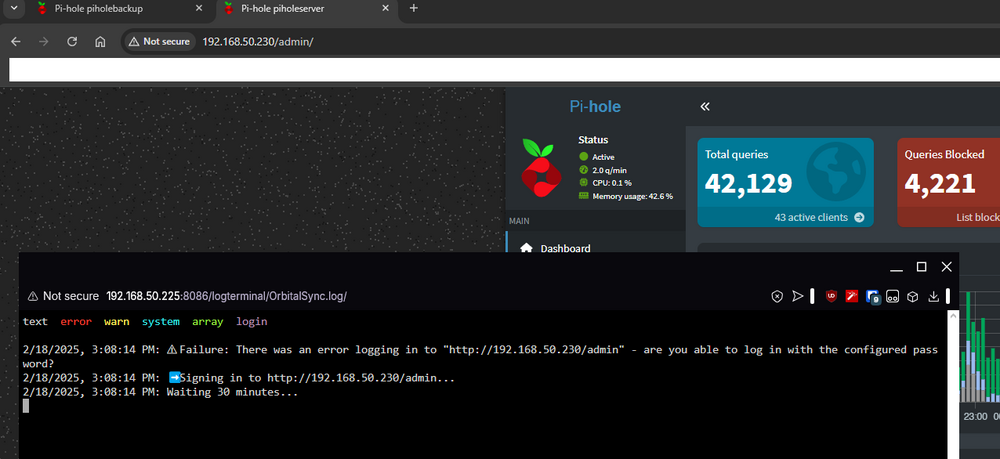Screen dimensions: 1000x459
Task: Click the Pi-hole title link
Action: coord(595,106)
